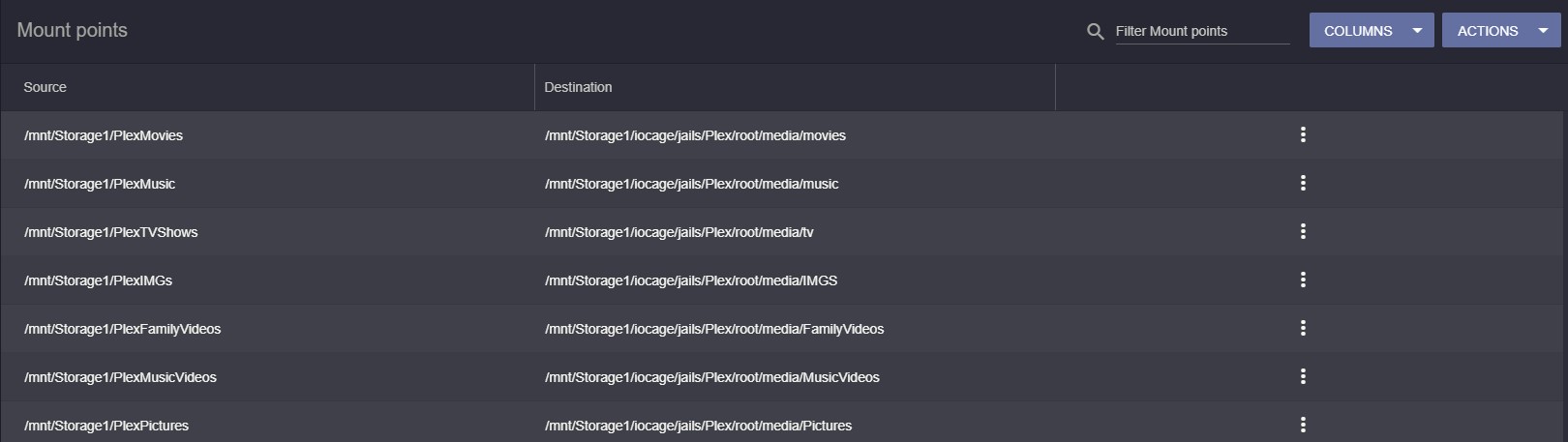
Task: Expand the ACTIONS dropdown arrow
Action: (x=1543, y=31)
